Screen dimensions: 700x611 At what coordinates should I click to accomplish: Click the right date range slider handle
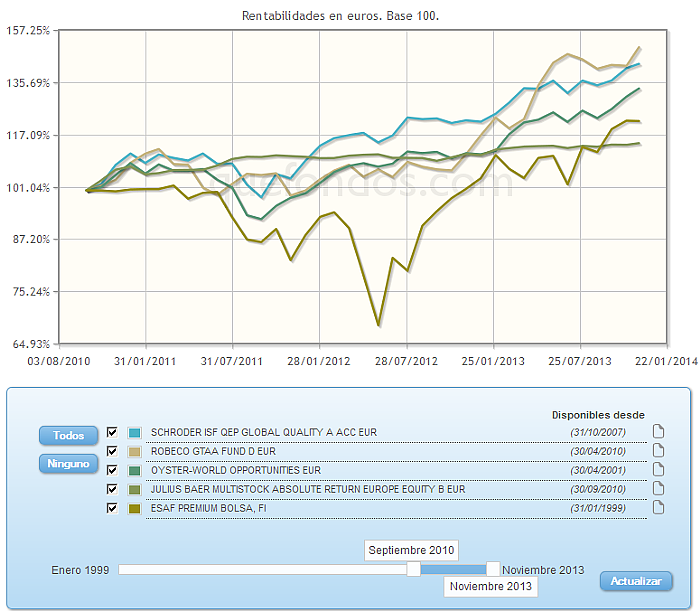(x=493, y=569)
